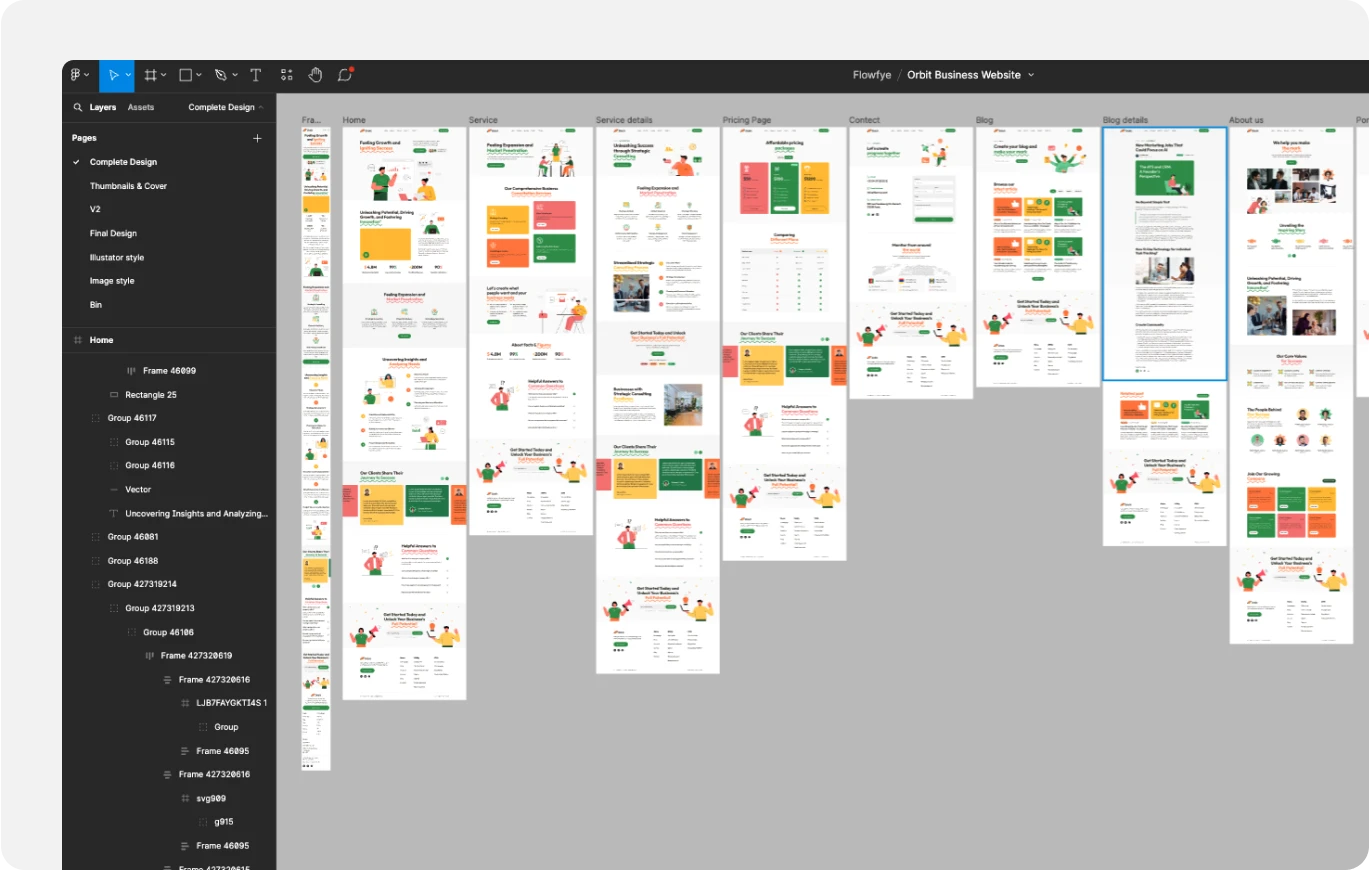Click the component grid icon of LJB7FAYGKTI4S 1

[x=185, y=703]
